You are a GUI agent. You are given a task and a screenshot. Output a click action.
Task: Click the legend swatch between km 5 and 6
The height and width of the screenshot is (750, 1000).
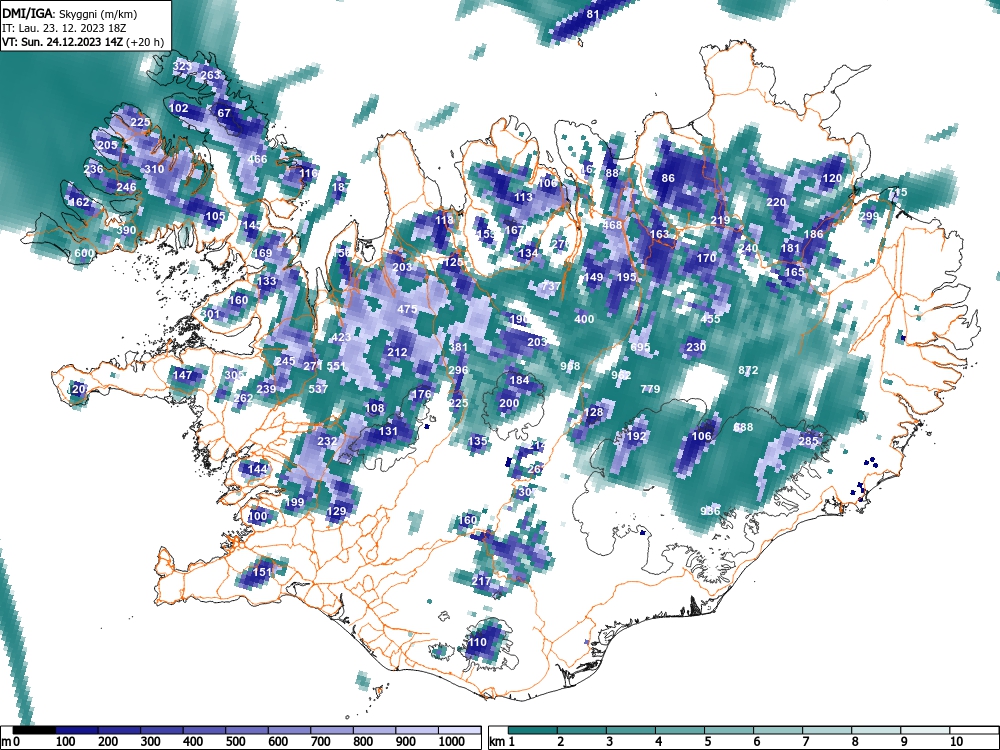pos(729,730)
